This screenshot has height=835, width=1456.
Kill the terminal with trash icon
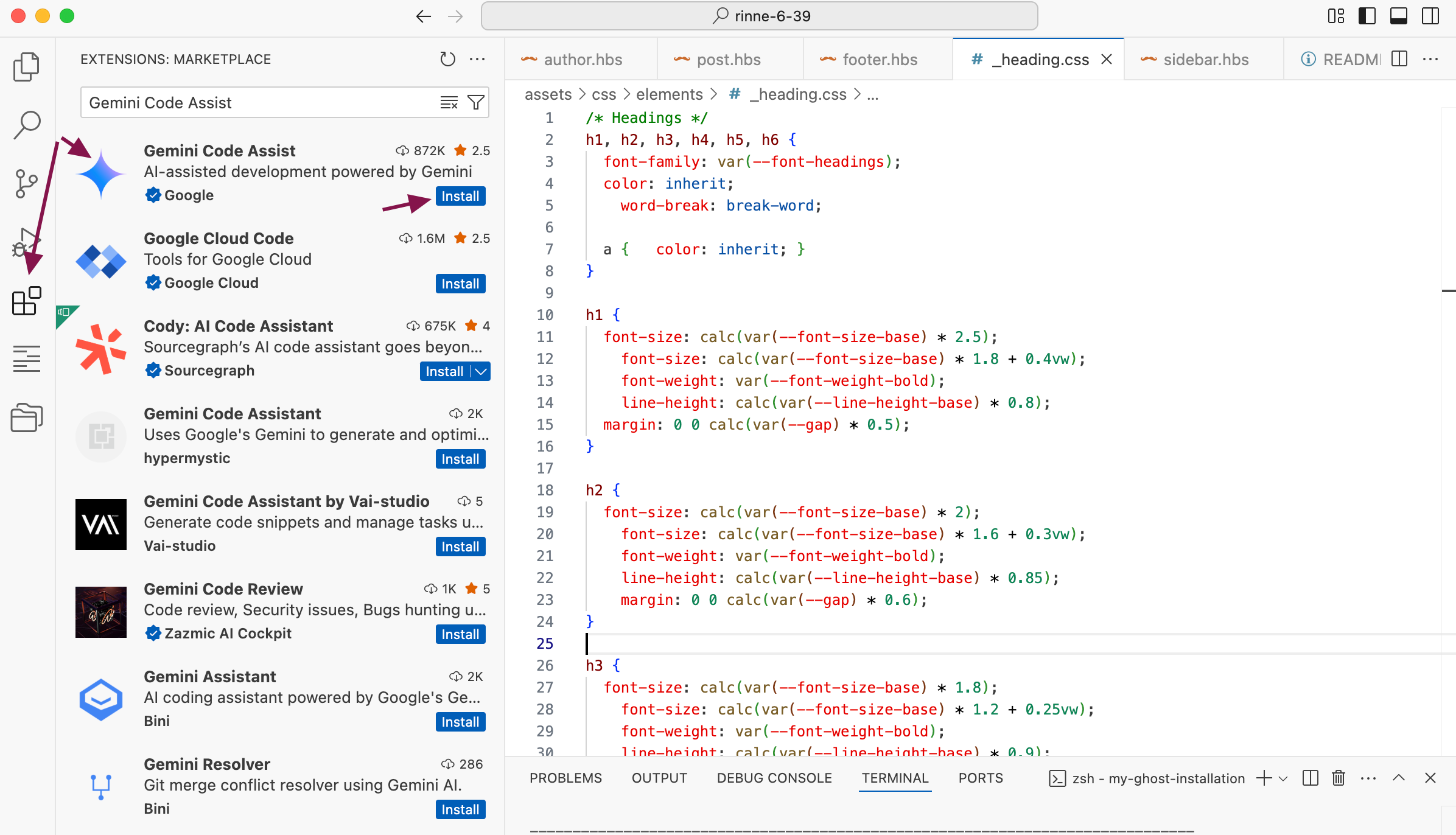(1338, 778)
